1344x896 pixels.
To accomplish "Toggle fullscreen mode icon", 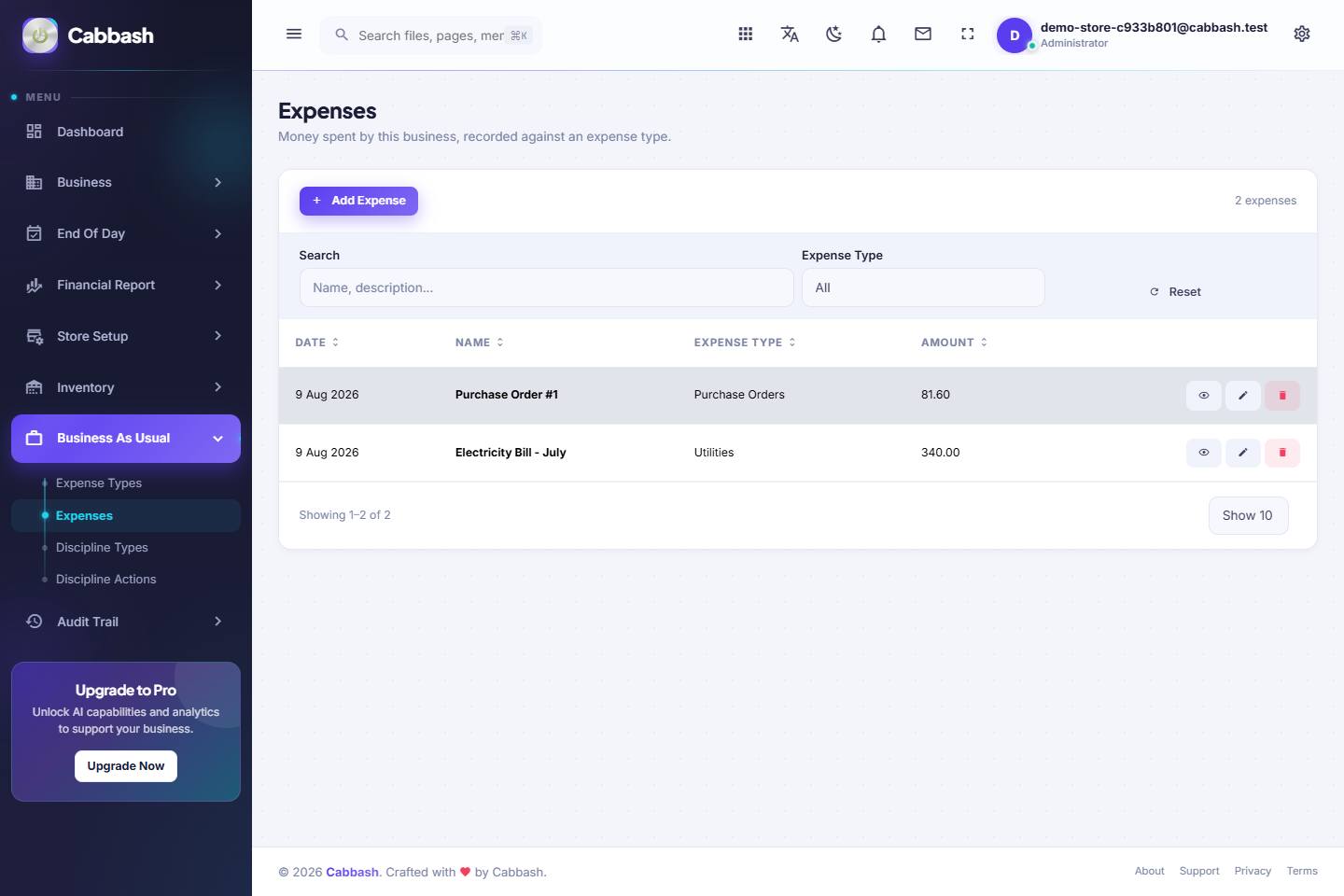I will point(968,35).
